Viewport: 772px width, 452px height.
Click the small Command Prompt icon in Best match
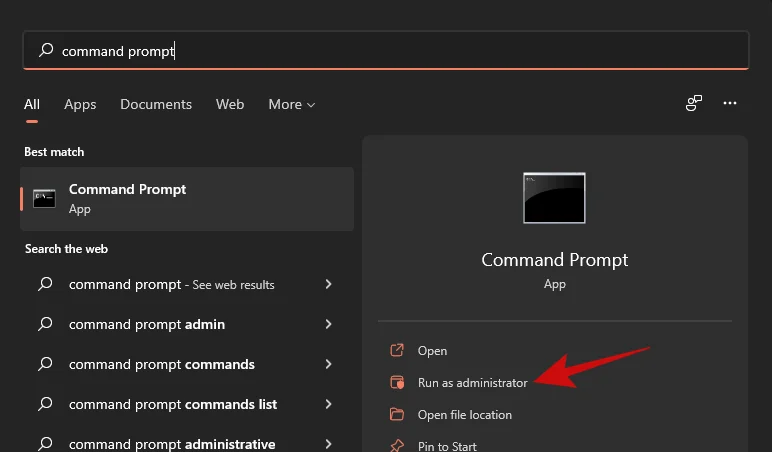click(x=44, y=198)
